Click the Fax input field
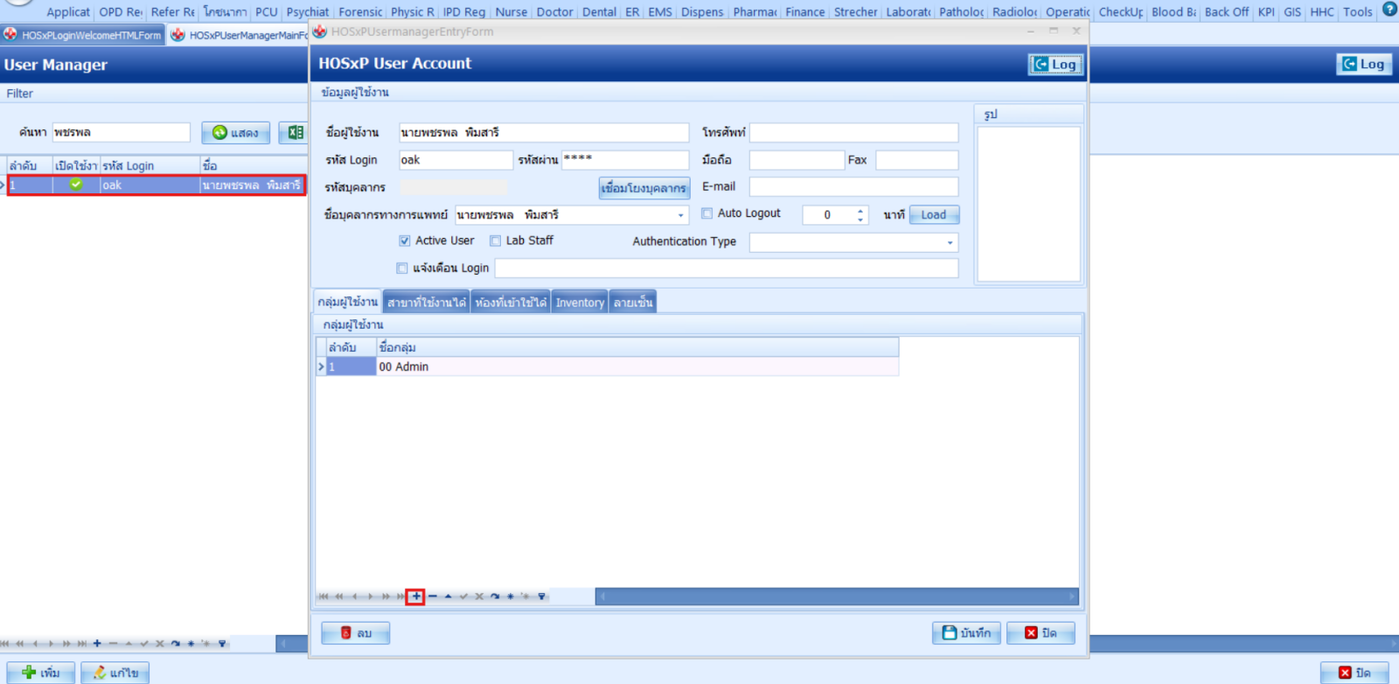Screen dimensions: 1399x684 [x=916, y=160]
